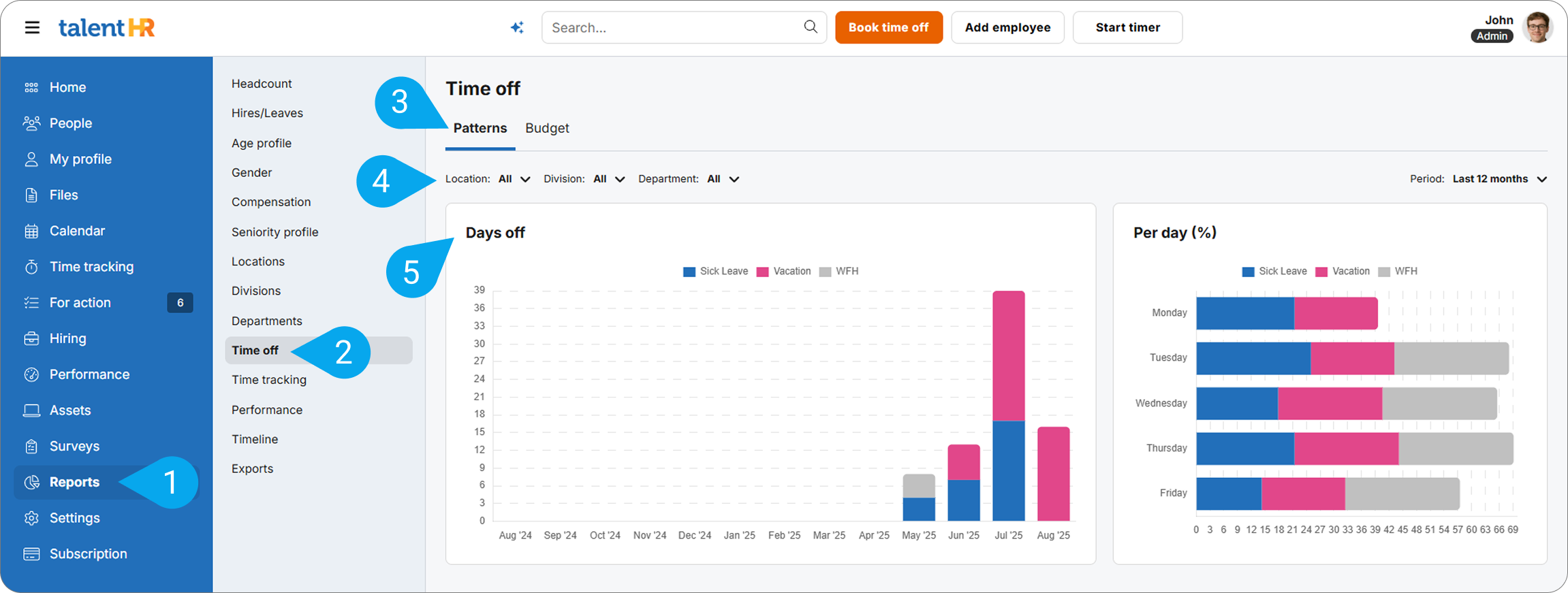Toggle WFH legend in Per day chart
1568x593 pixels.
(1398, 271)
